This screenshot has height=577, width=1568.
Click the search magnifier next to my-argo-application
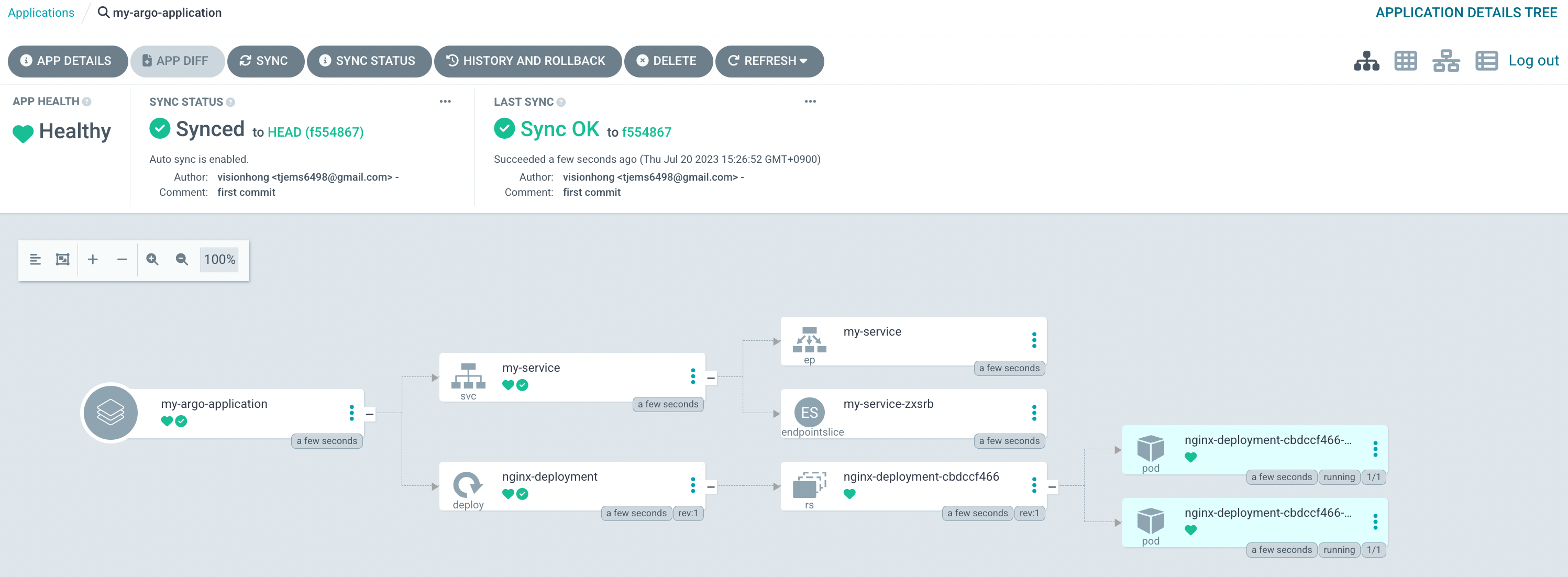(104, 12)
